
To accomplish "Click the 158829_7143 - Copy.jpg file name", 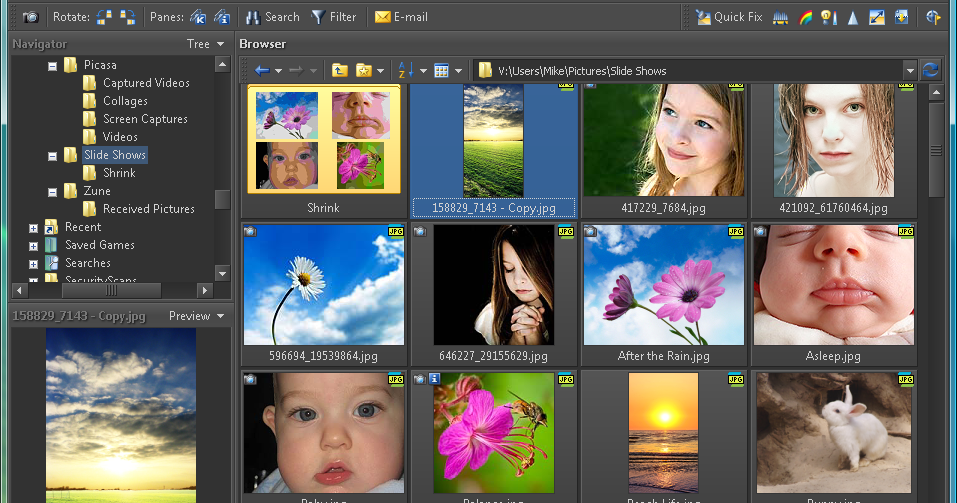I will [x=494, y=208].
